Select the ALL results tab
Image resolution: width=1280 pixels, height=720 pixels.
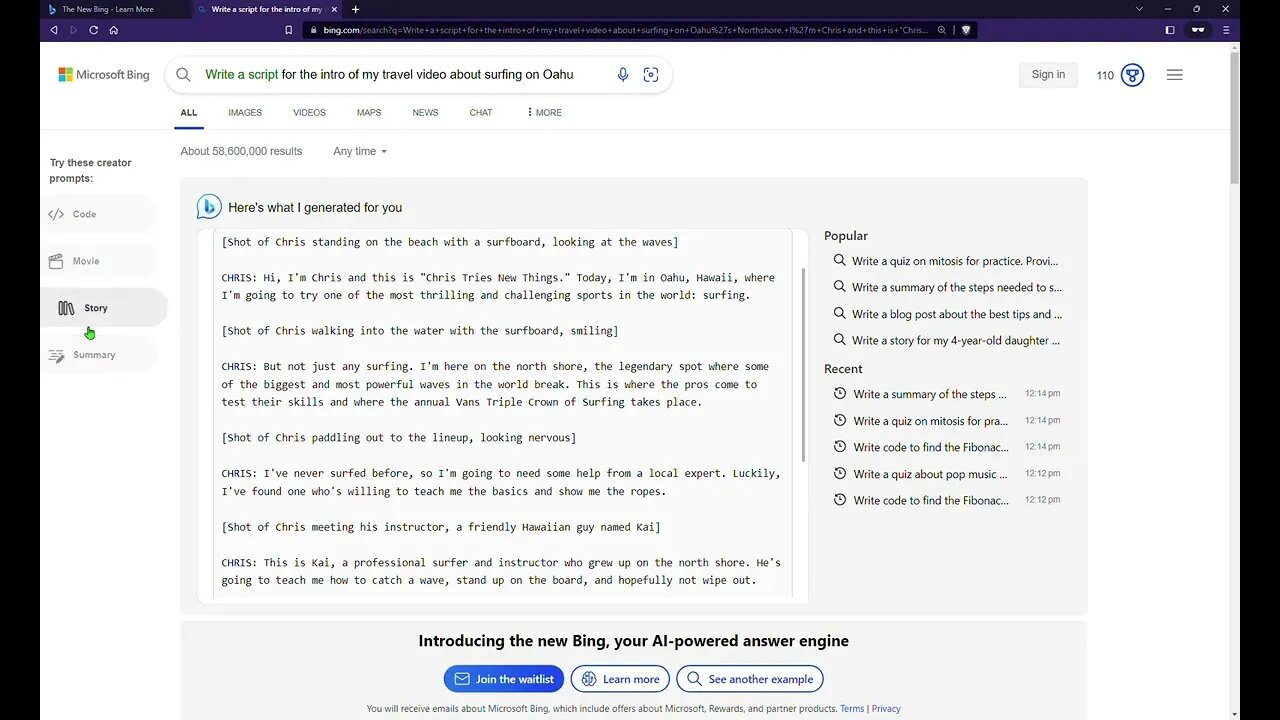point(189,113)
